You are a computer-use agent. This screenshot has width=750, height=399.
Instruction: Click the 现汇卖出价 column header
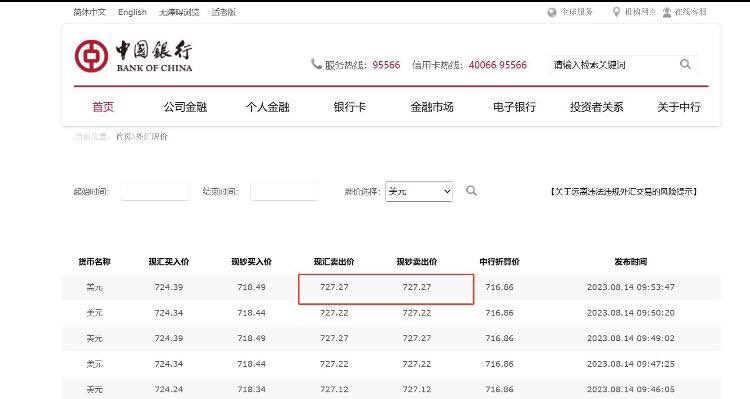point(334,262)
